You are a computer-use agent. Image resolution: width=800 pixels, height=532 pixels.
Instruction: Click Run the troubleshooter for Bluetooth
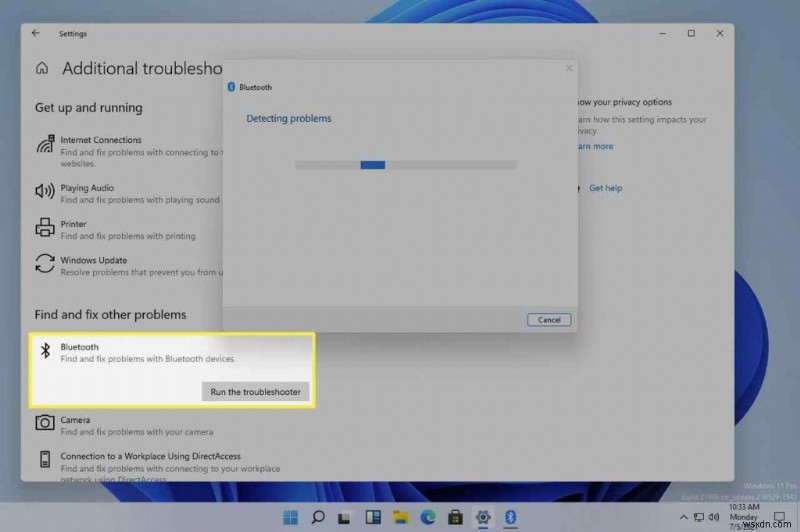[x=255, y=392]
